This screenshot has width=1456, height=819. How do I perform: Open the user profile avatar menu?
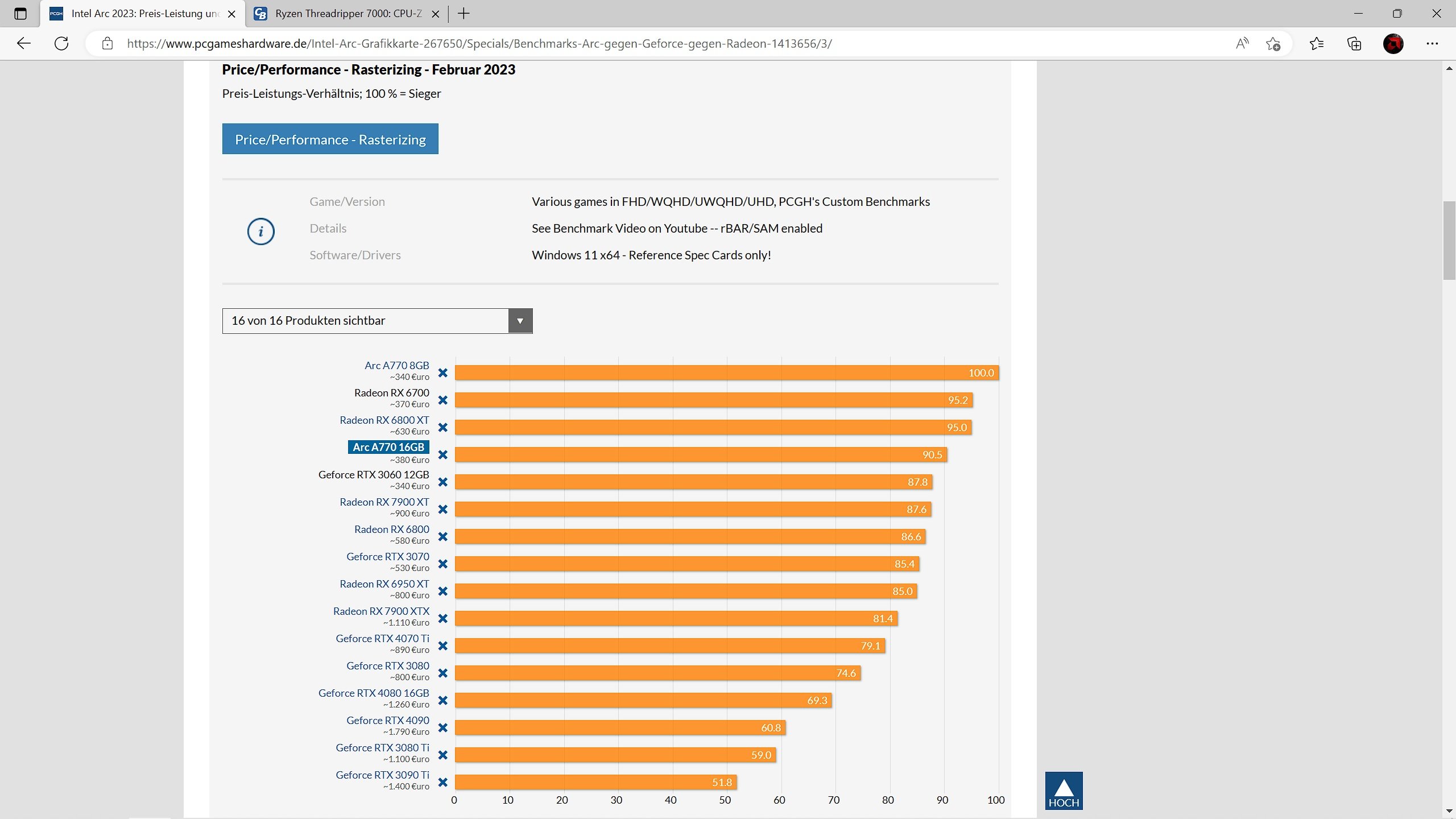click(x=1393, y=43)
